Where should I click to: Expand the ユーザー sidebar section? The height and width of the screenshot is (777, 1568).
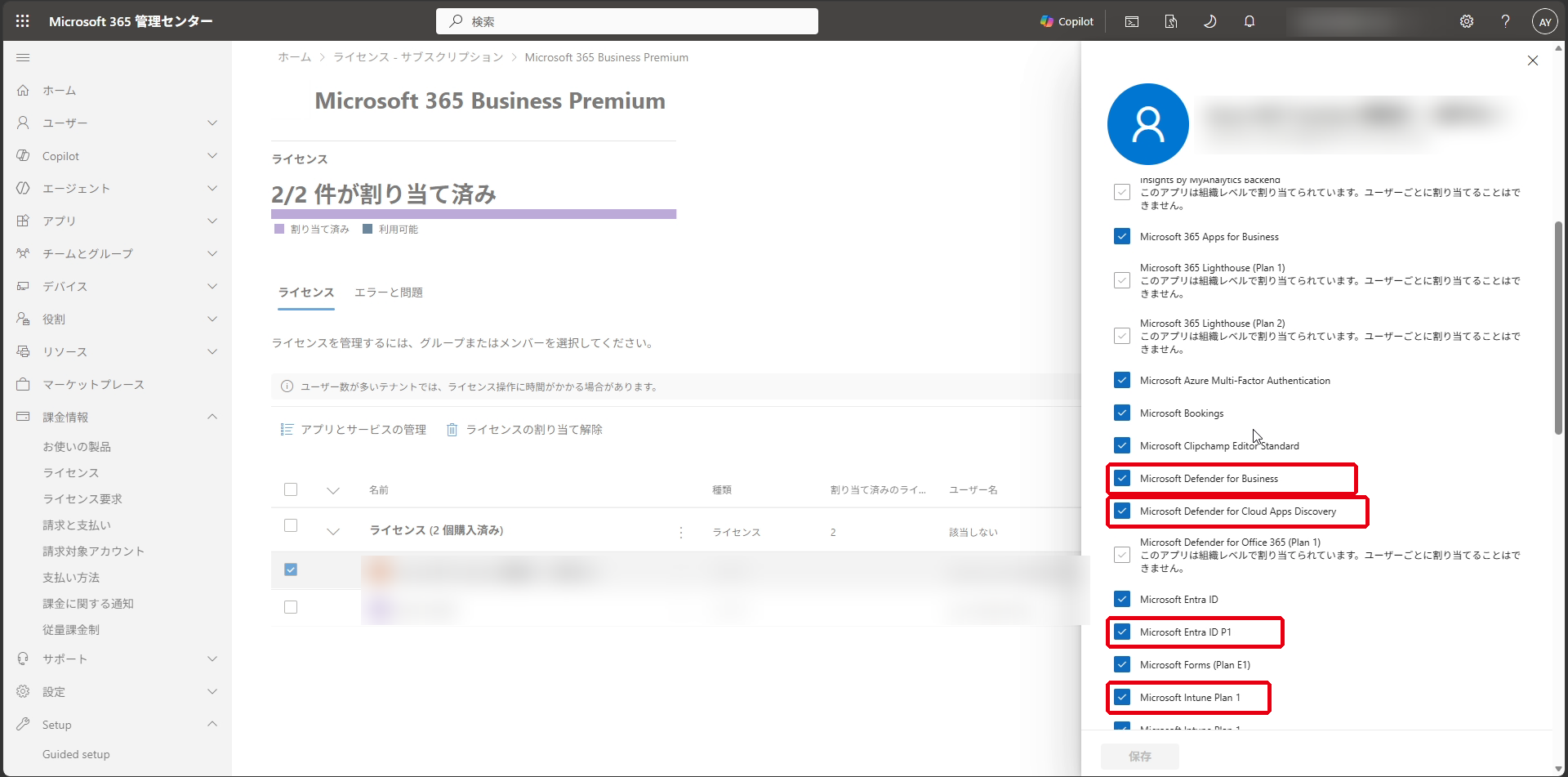tap(212, 123)
